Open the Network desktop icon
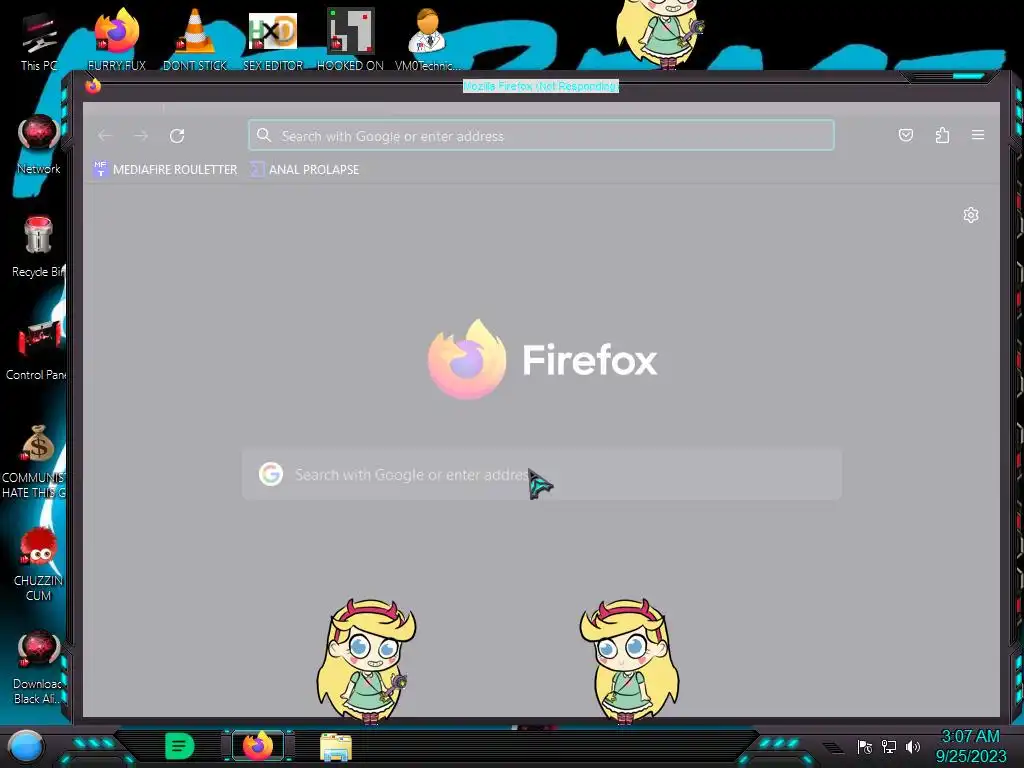The height and width of the screenshot is (768, 1024). tap(39, 144)
